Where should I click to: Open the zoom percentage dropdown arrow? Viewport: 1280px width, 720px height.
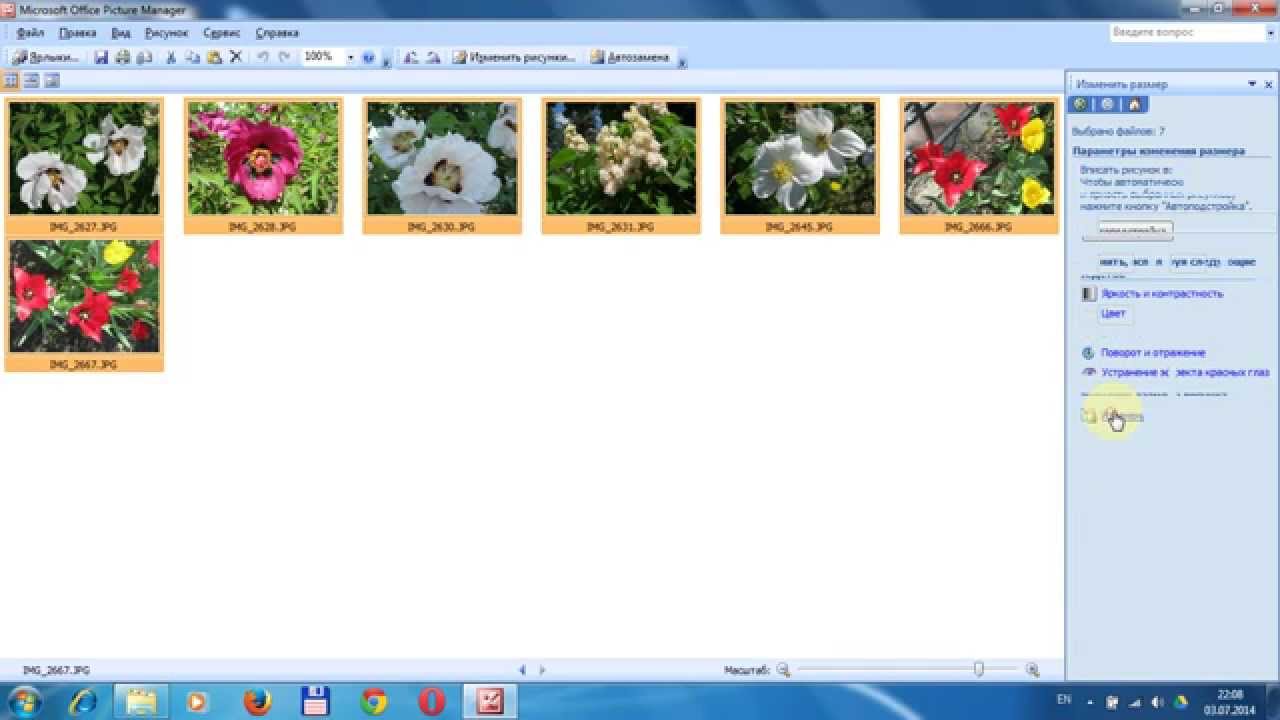tap(350, 57)
